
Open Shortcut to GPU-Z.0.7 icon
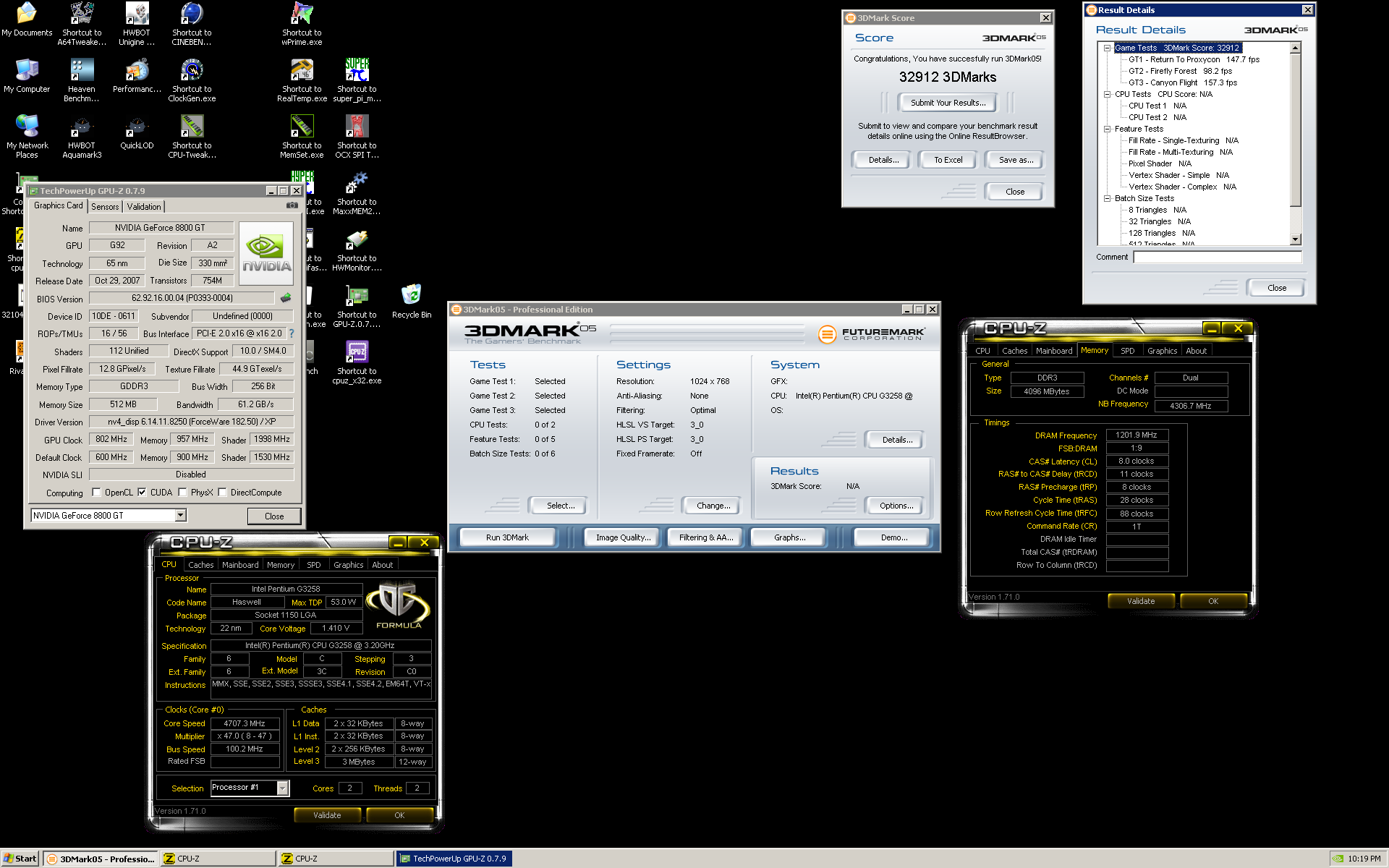tap(357, 306)
